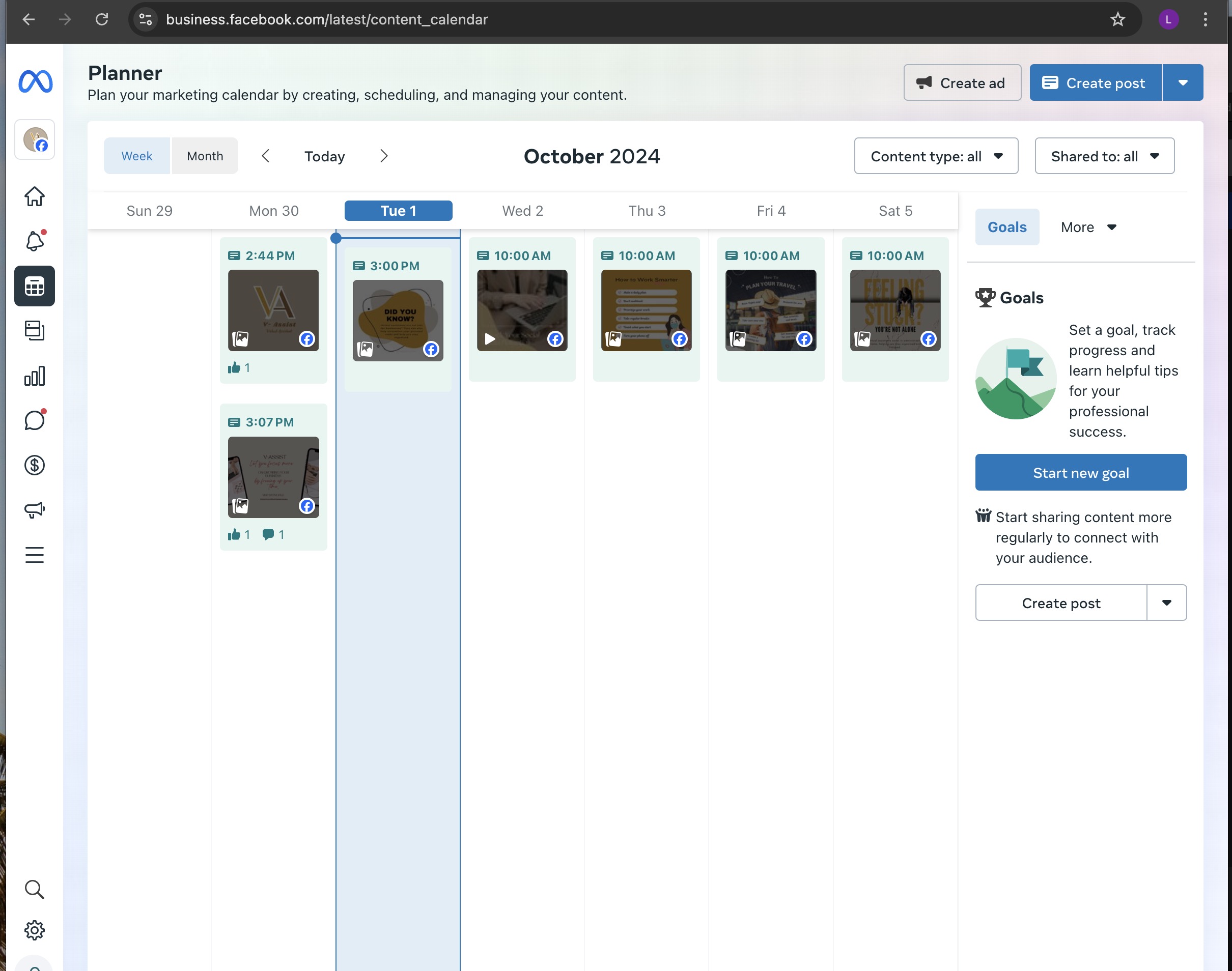This screenshot has height=971, width=1232.
Task: Open the More tab menu
Action: pos(1088,227)
